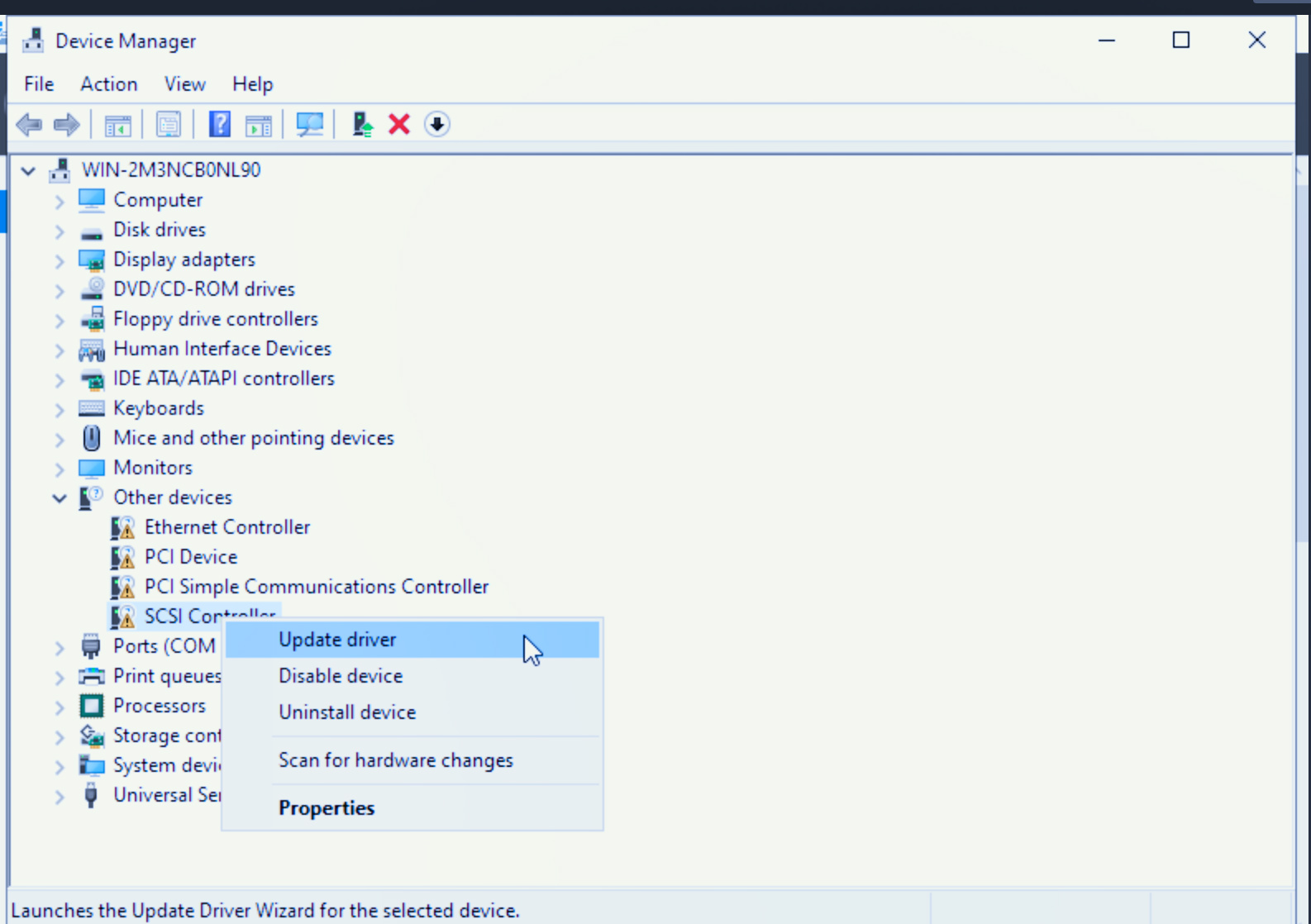Click Scan for hardware changes toolbar icon
The width and height of the screenshot is (1311, 924).
310,125
